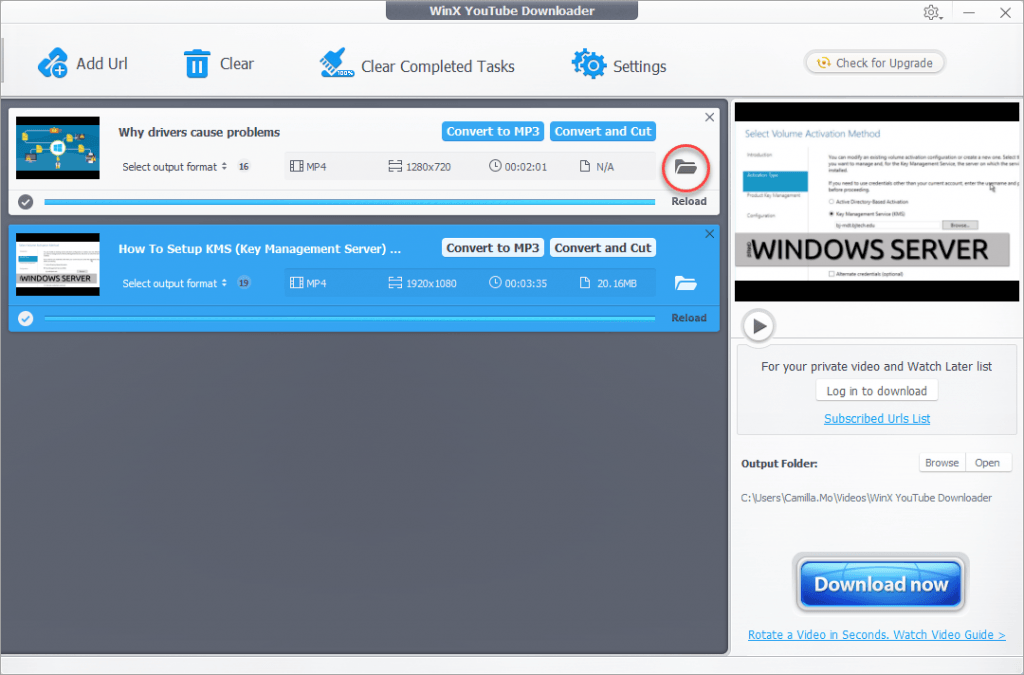1024x675 pixels.
Task: Open folder for Why drivers cause problems
Action: point(685,167)
